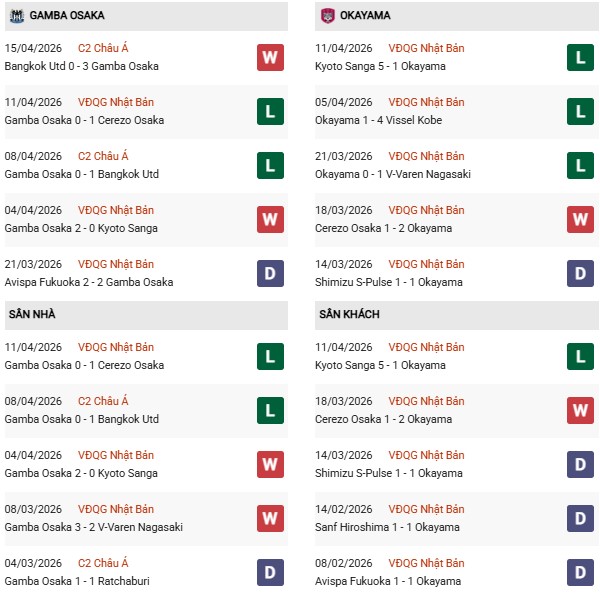The height and width of the screenshot is (594, 600).
Task: Select the SÂN NHÀ section header
Action: point(32,314)
